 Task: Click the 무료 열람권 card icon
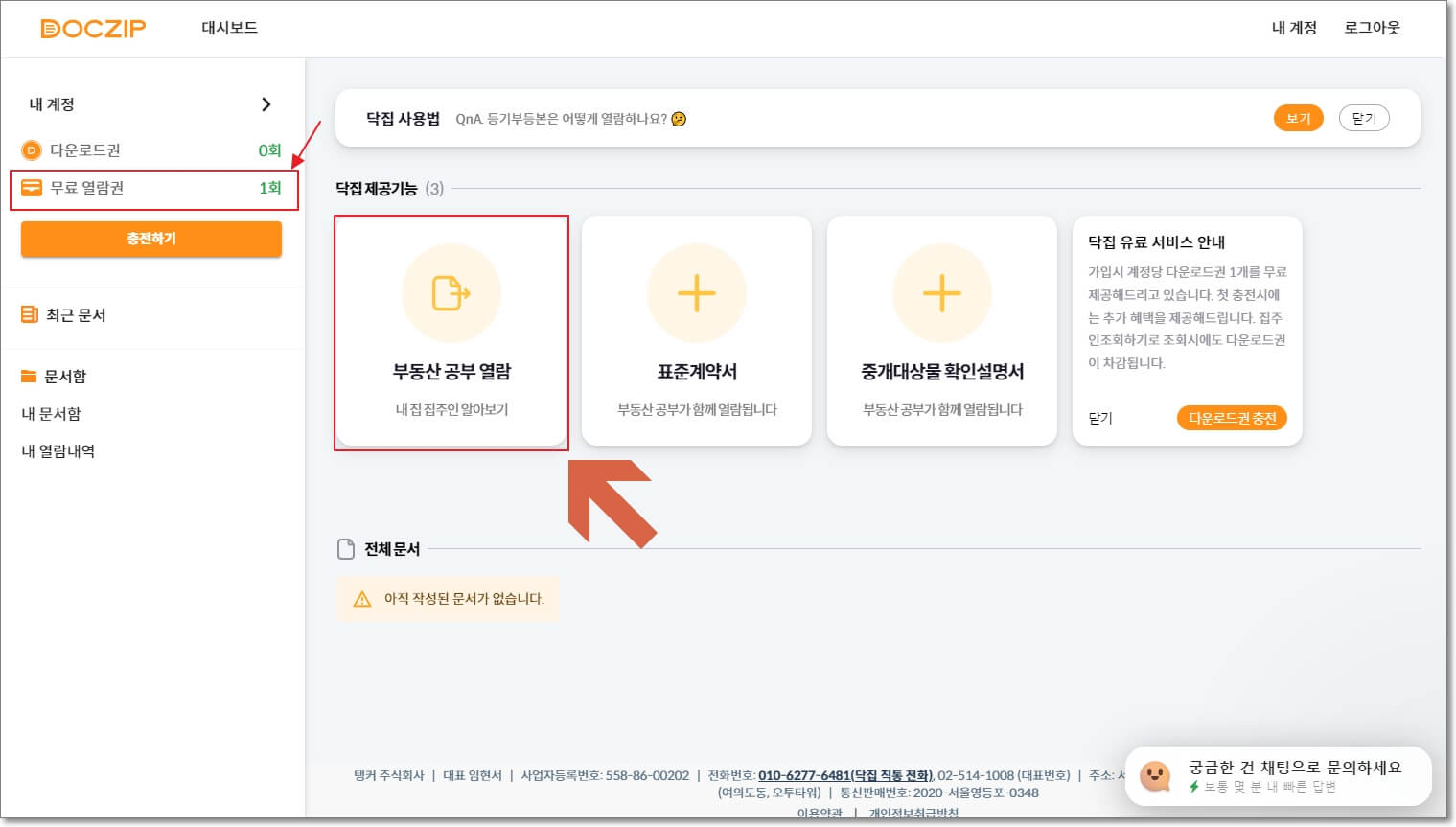[x=32, y=188]
